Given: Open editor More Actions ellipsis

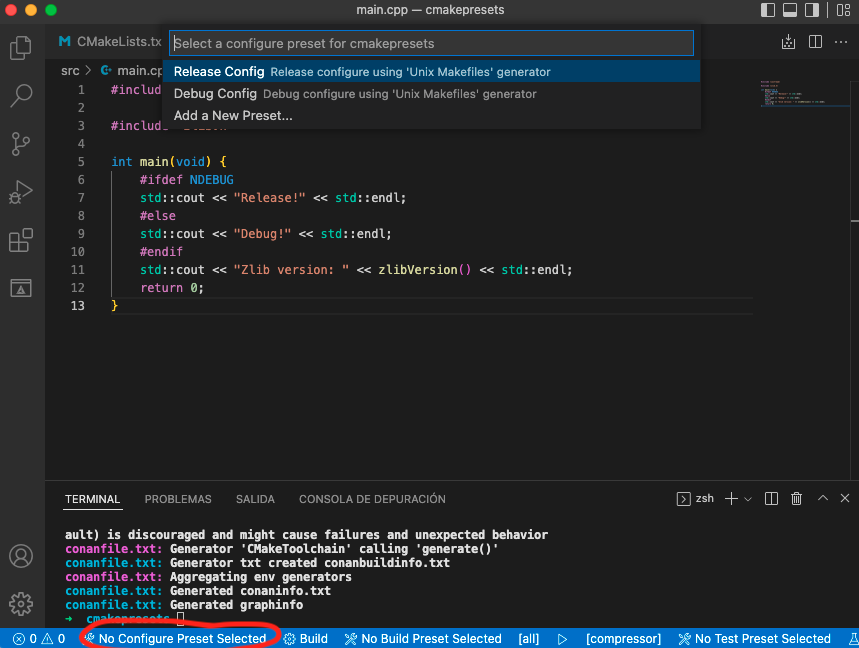Looking at the screenshot, I should pos(841,42).
